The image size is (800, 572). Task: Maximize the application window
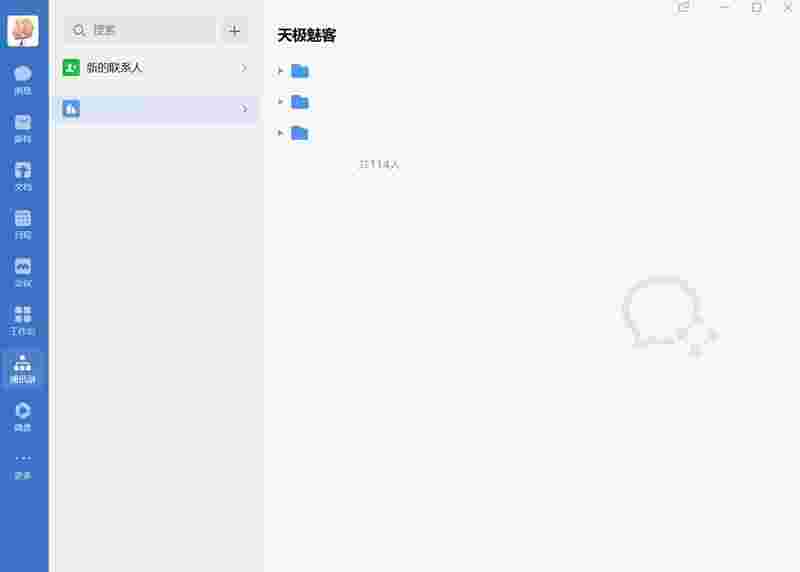pyautogui.click(x=757, y=7)
